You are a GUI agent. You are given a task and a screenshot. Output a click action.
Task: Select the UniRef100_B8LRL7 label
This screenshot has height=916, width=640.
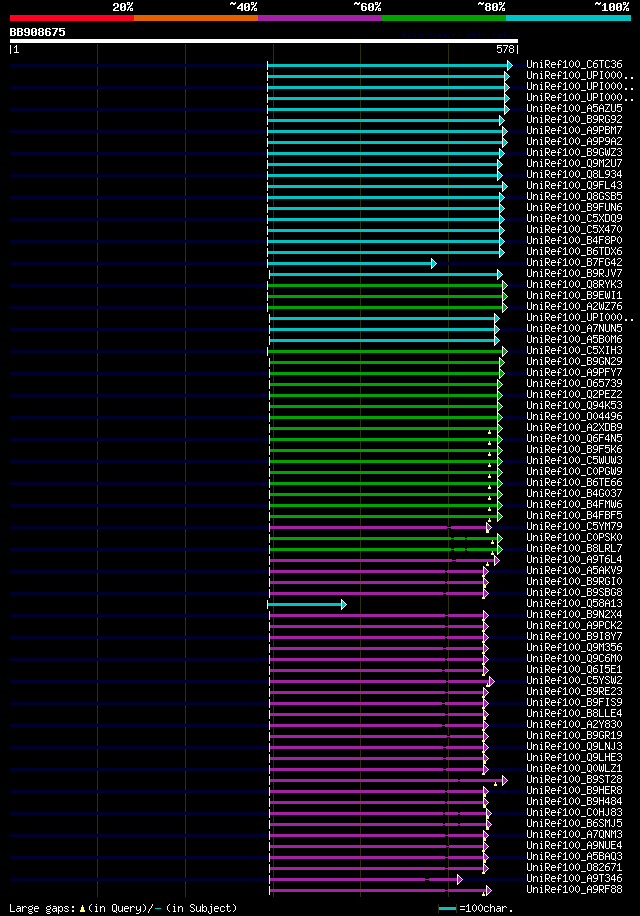[574, 549]
